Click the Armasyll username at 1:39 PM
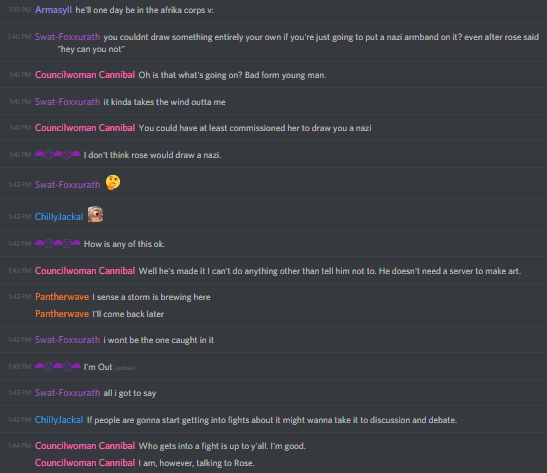The width and height of the screenshot is (547, 473). [53, 10]
